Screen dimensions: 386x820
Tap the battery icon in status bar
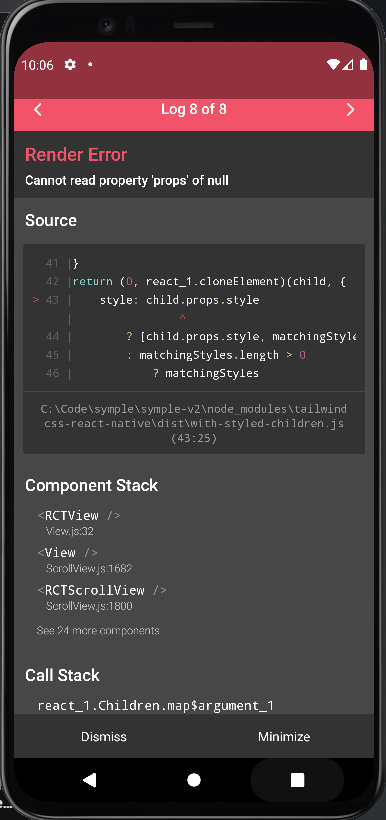pos(364,64)
